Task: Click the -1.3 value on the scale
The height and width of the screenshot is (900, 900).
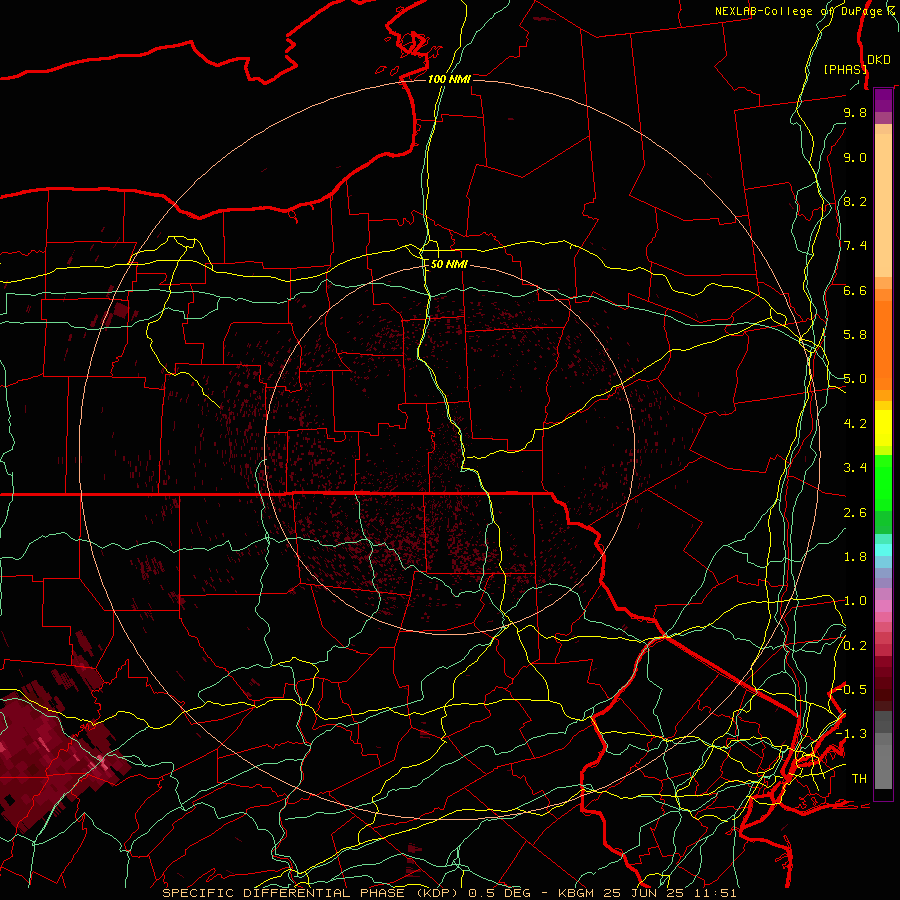Action: [851, 734]
